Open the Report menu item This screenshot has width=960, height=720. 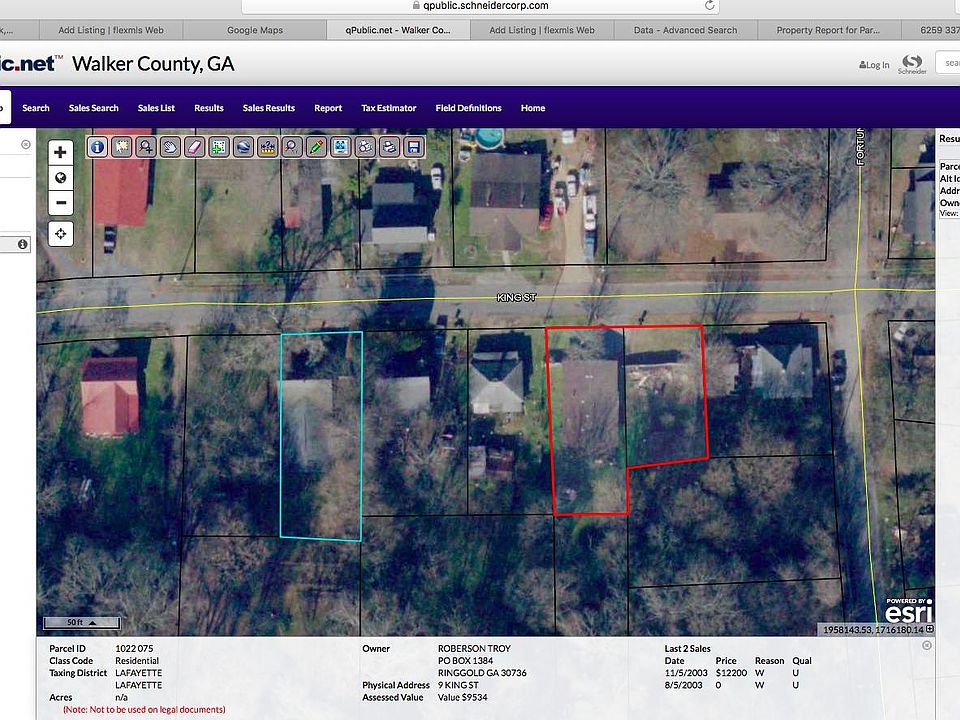pyautogui.click(x=328, y=108)
